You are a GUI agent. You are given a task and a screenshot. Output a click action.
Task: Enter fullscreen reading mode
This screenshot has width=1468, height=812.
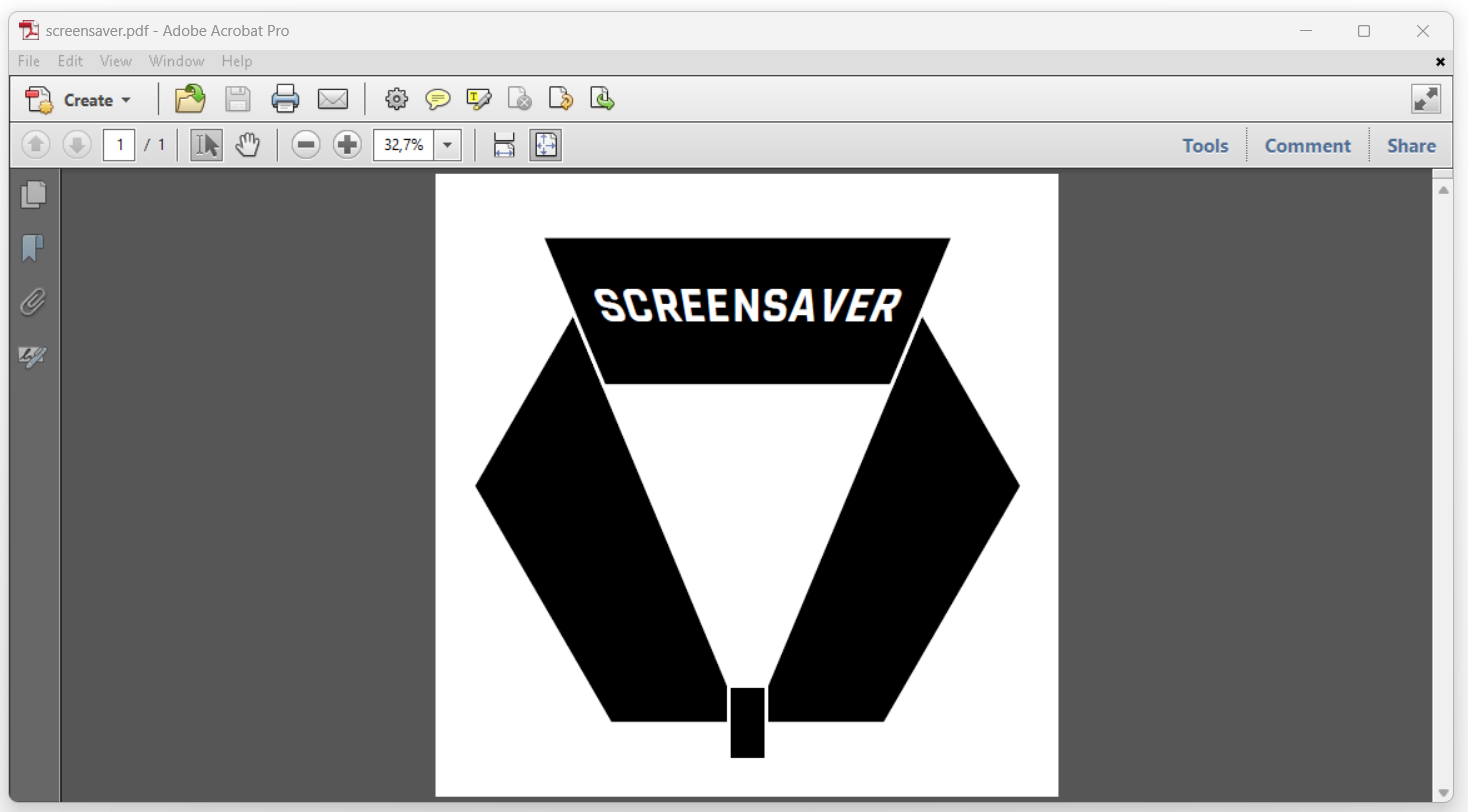tap(1425, 98)
